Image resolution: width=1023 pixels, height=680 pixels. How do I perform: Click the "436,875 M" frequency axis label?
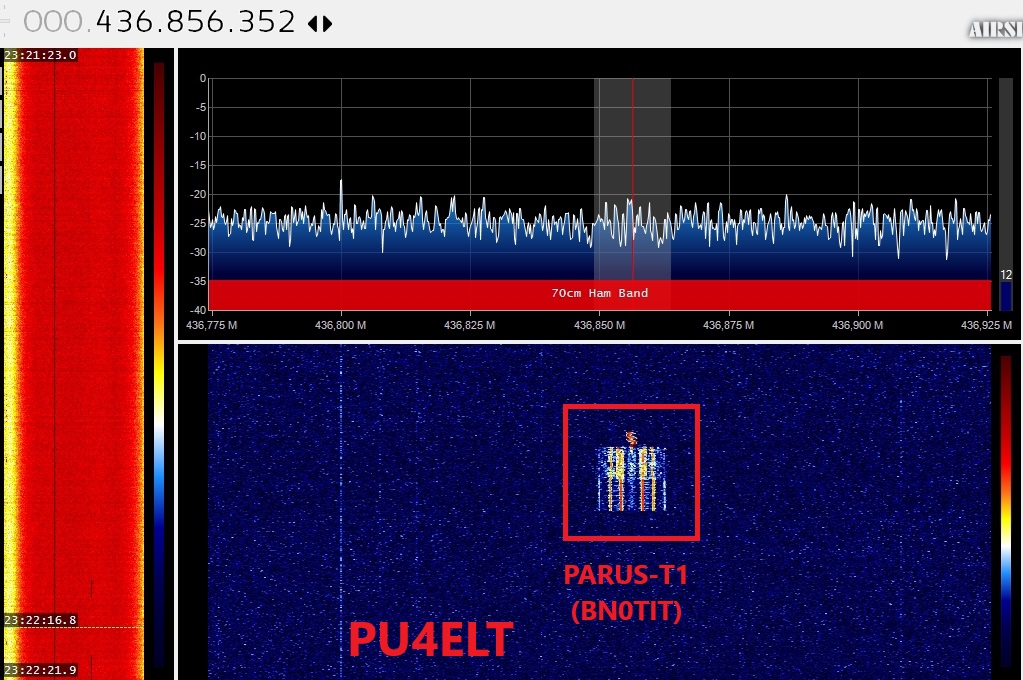pyautogui.click(x=728, y=325)
